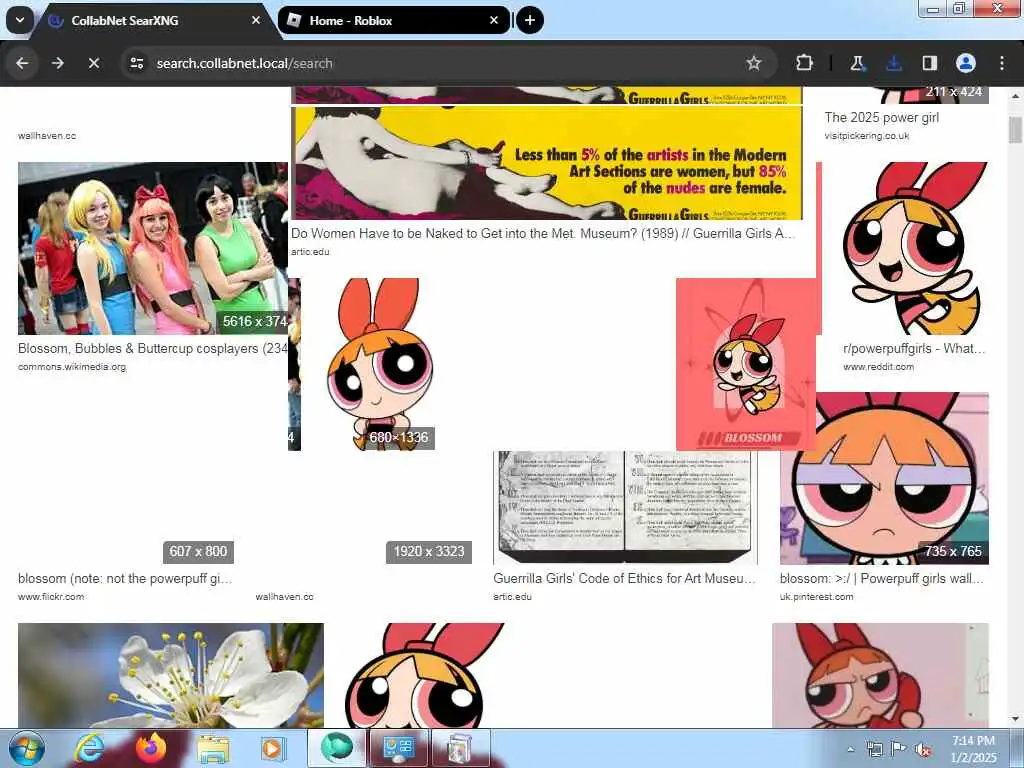Viewport: 1024px width, 768px height.
Task: Switch to the CollabNet SearXNG tab
Action: point(150,20)
